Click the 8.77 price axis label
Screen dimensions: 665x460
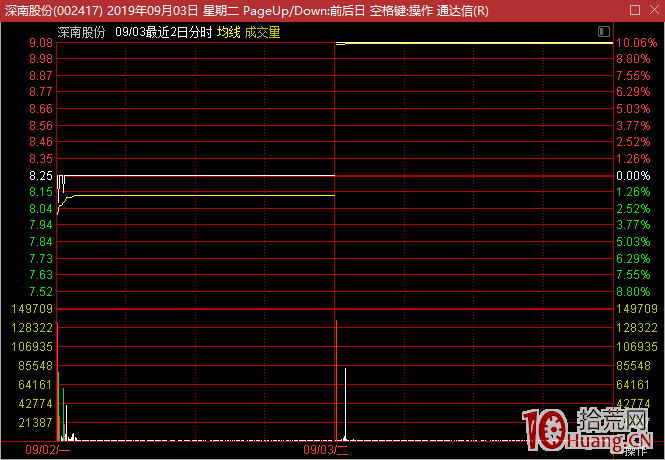pyautogui.click(x=41, y=92)
